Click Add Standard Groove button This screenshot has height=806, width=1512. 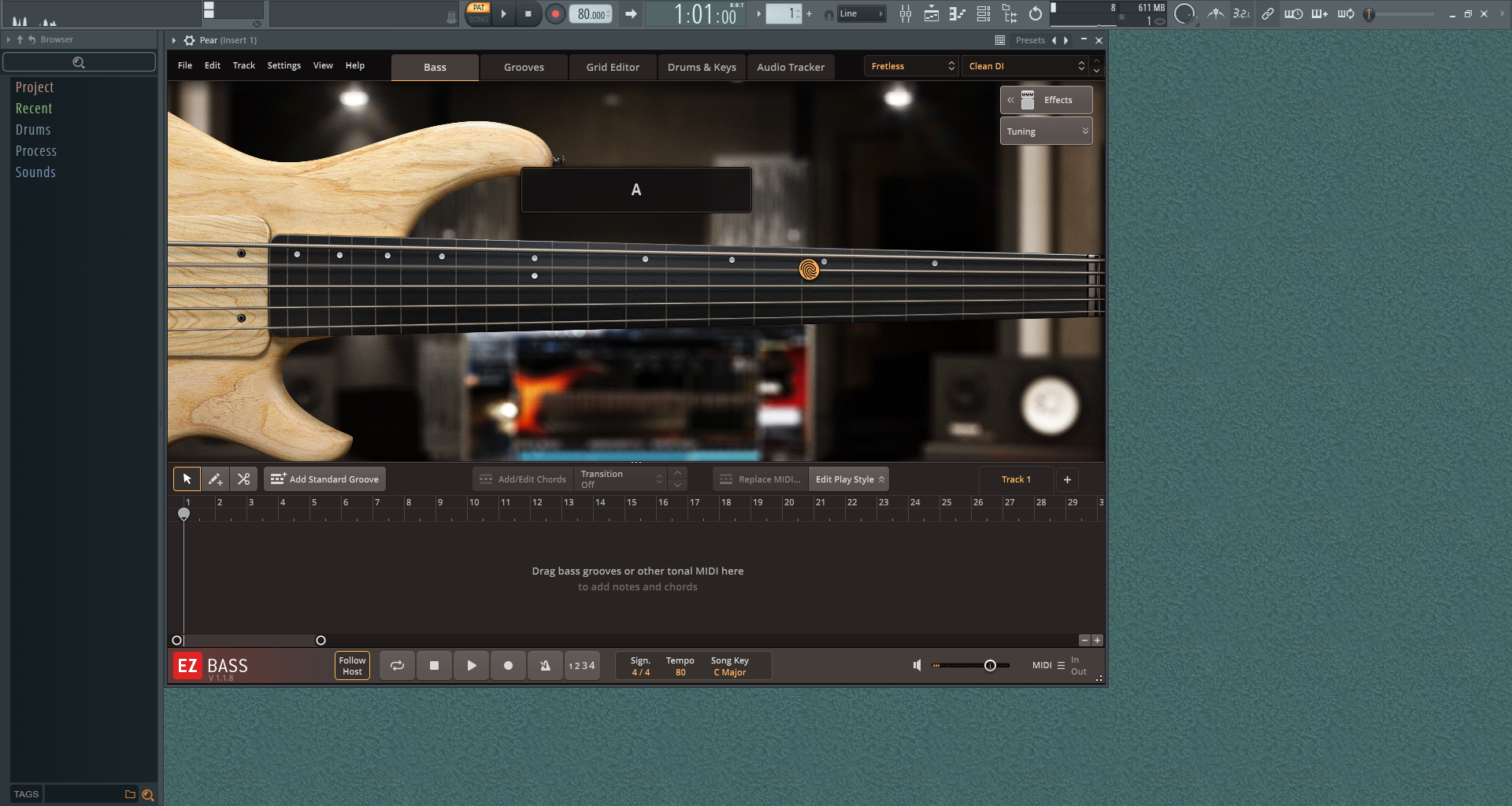(324, 479)
